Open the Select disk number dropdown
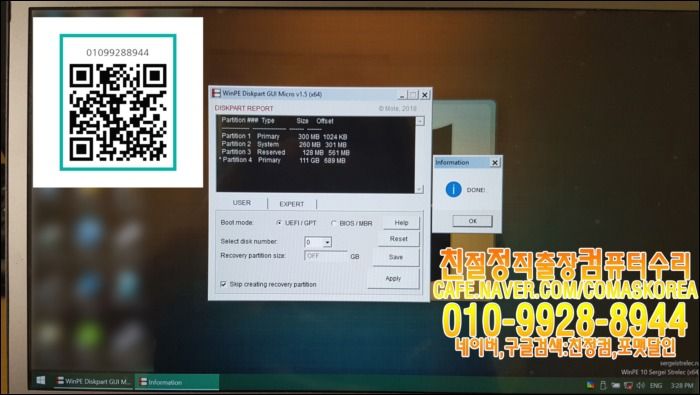This screenshot has height=395, width=700. point(327,242)
